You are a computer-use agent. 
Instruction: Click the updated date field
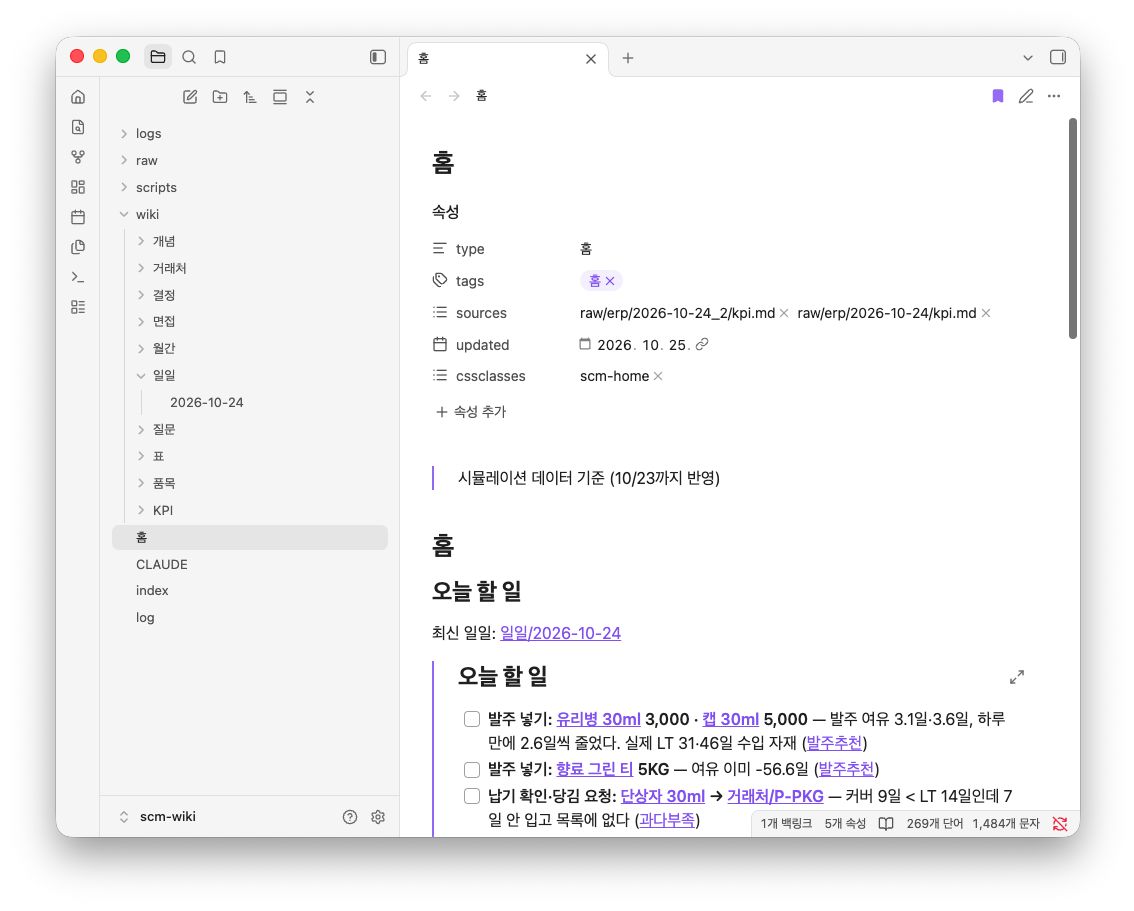(643, 345)
